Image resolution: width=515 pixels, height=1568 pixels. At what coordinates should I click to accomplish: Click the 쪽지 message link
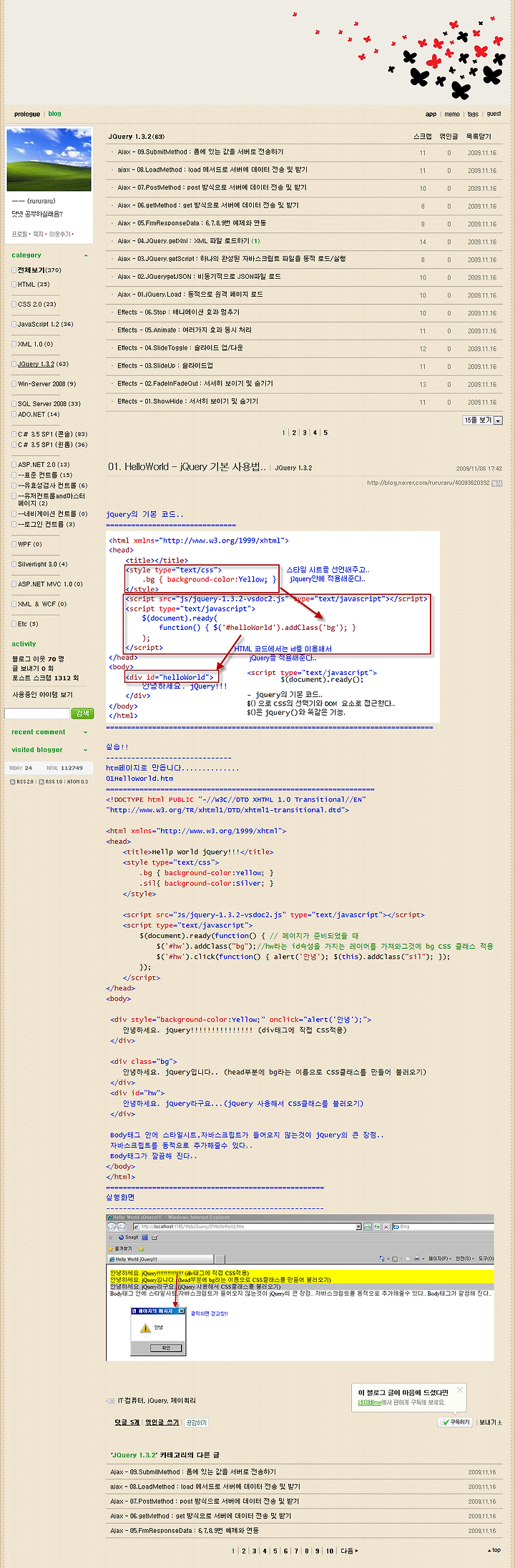point(38,235)
